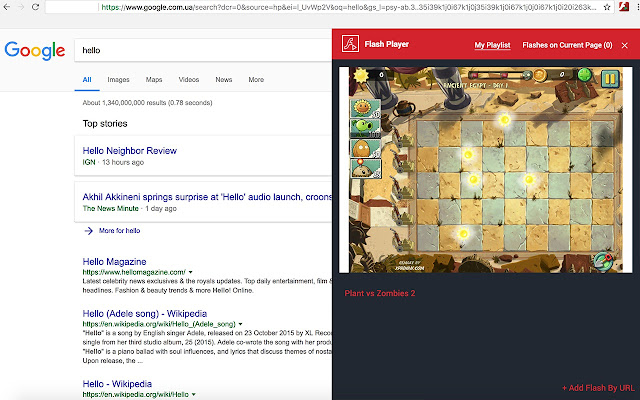Expand dropdown arrow next to wiki/Hello URL
Viewport: 640px width, 400px height.
(193, 394)
